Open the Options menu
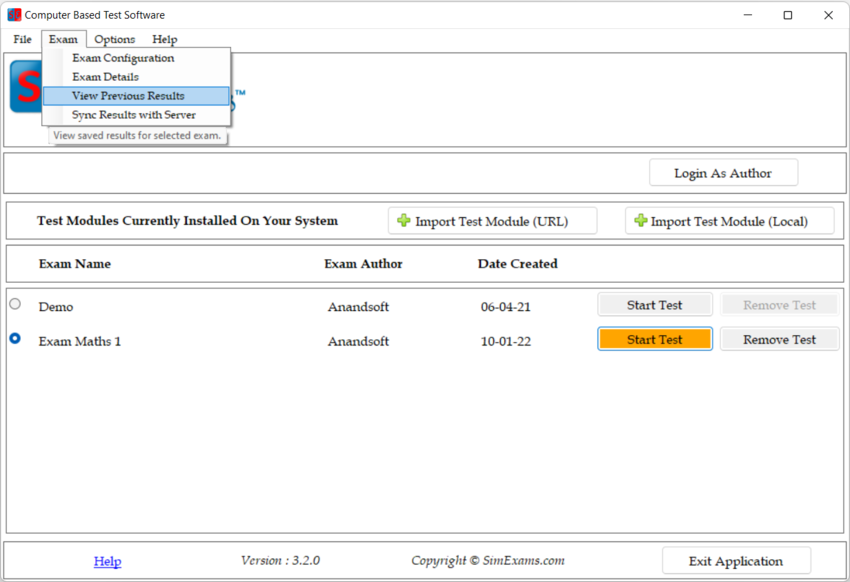The image size is (850, 582). [115, 39]
